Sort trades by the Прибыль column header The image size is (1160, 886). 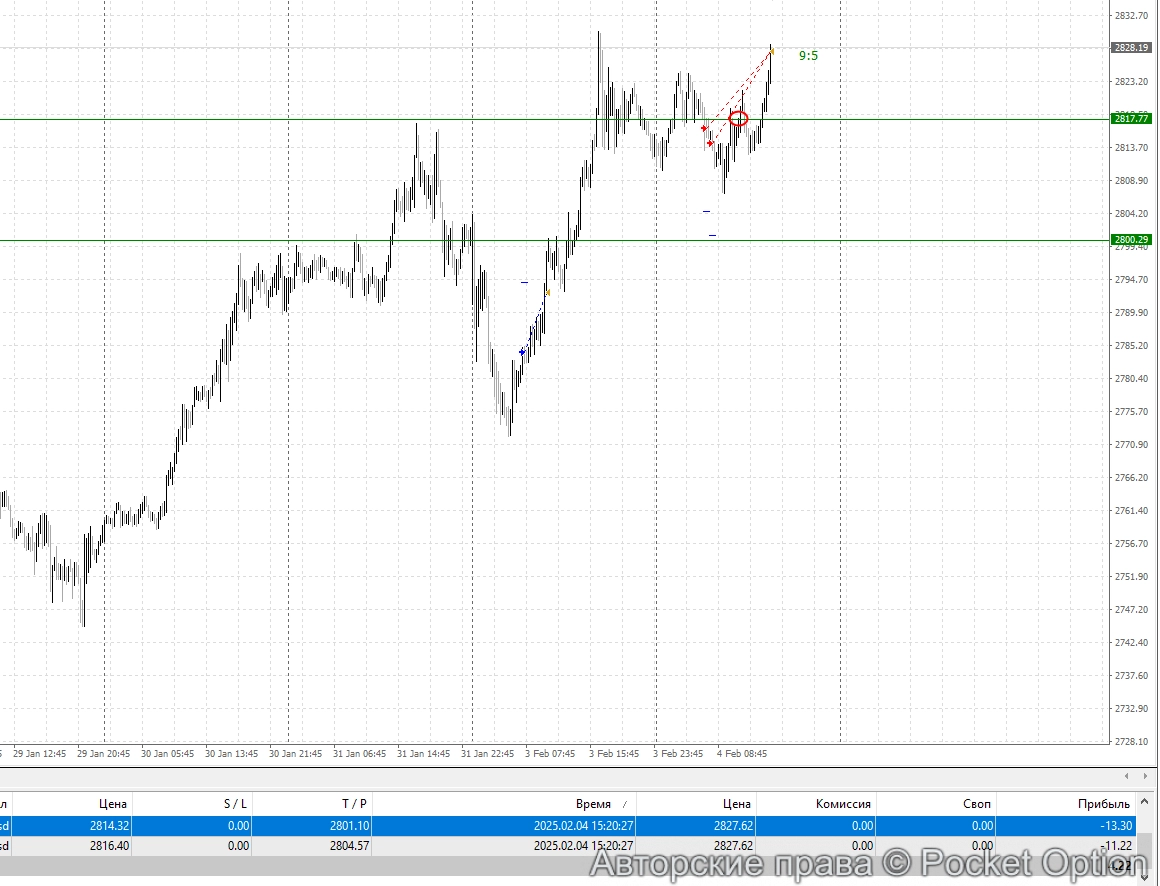coord(1104,804)
